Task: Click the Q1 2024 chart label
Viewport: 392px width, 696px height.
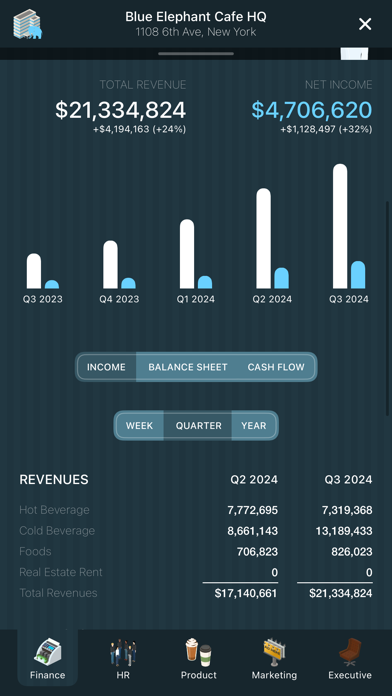Action: click(196, 299)
